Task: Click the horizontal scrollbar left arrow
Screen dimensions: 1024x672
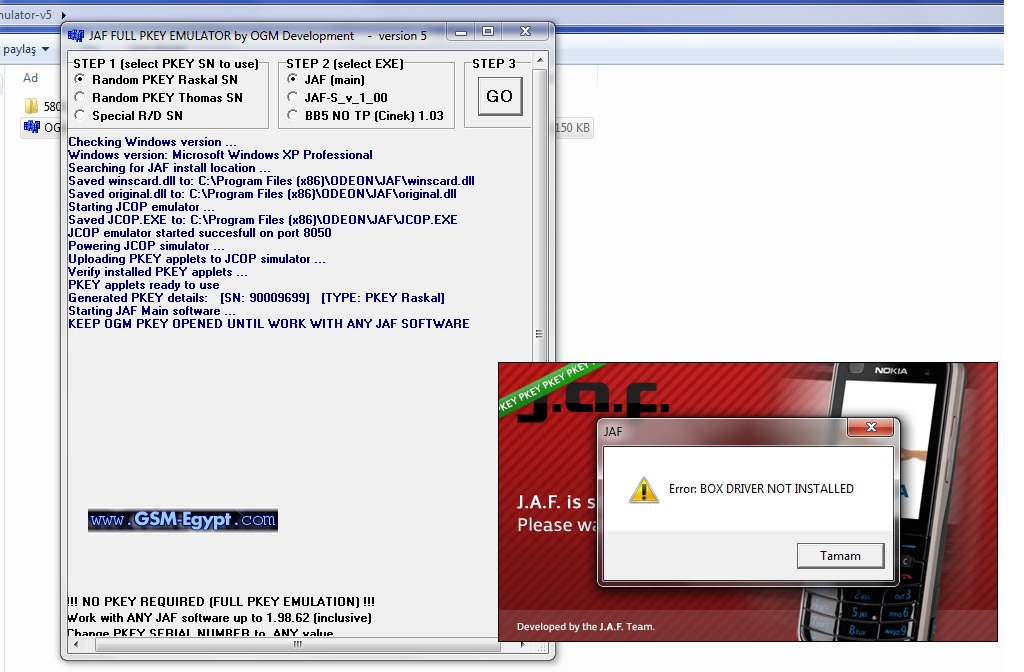Action: [x=76, y=645]
